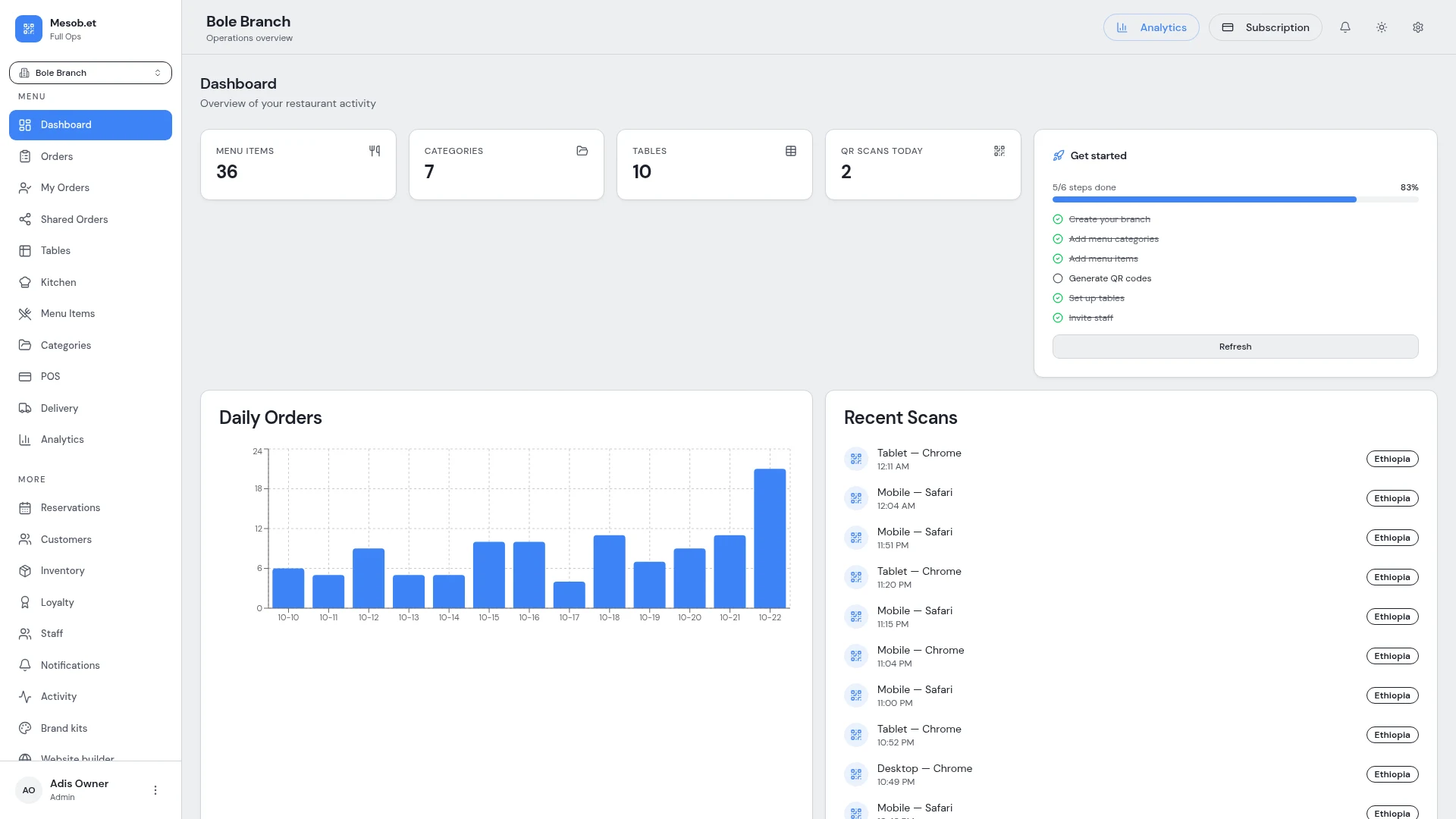
Task: Click the table grid icon on the Tables card
Action: (x=790, y=151)
